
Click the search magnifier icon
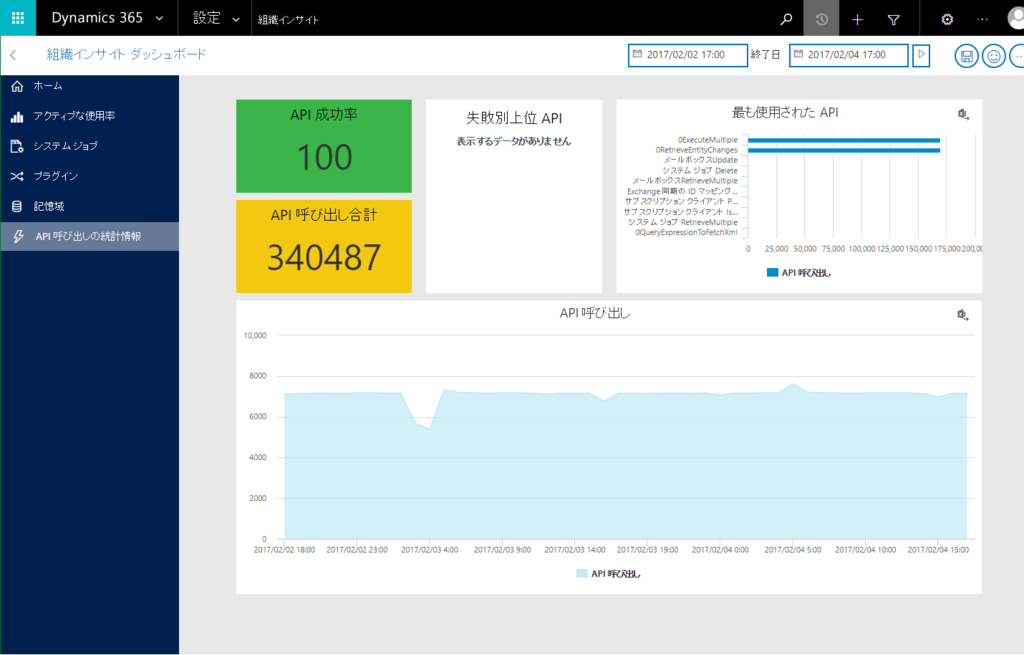pos(786,19)
